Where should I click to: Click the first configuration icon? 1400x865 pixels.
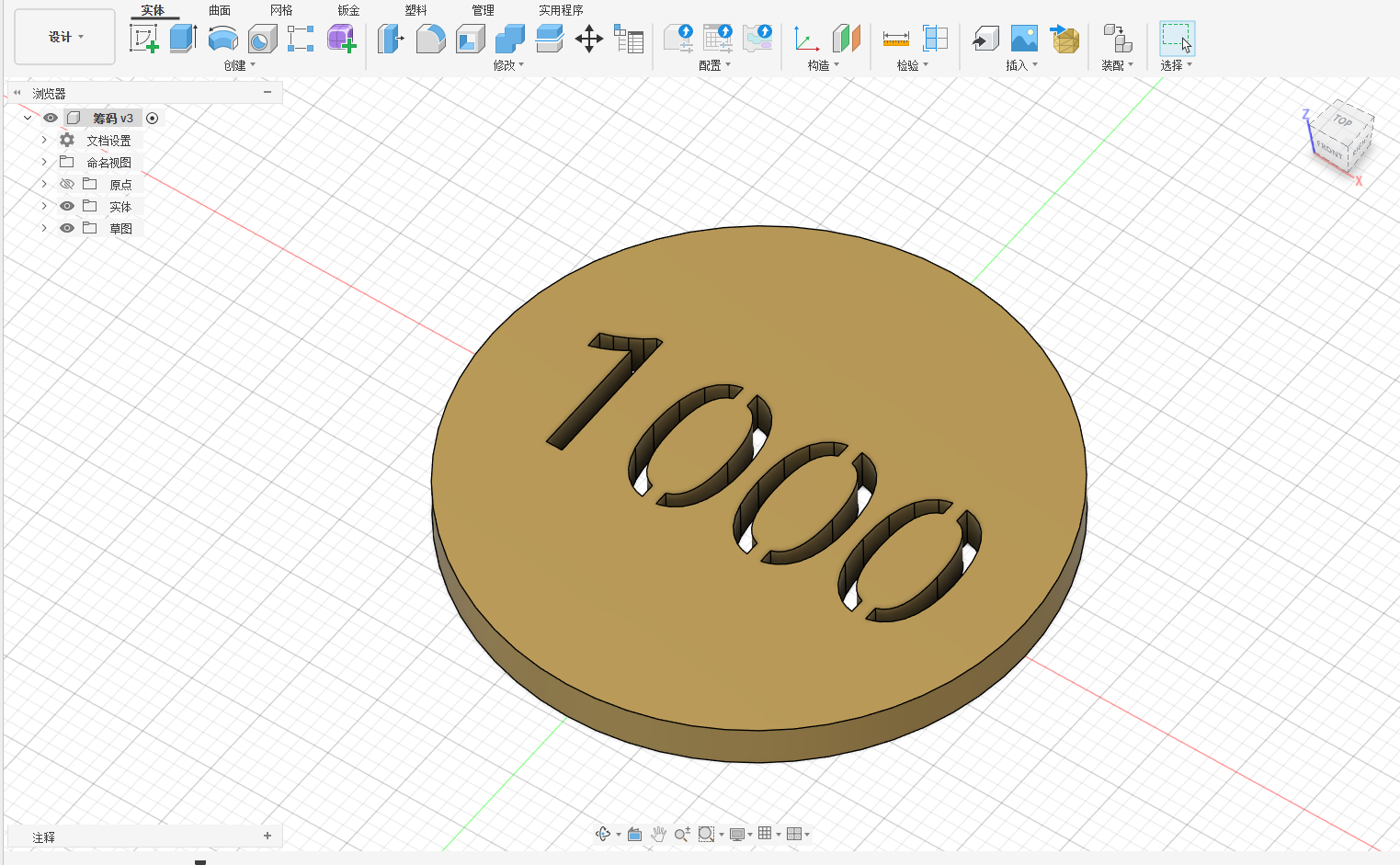(678, 39)
